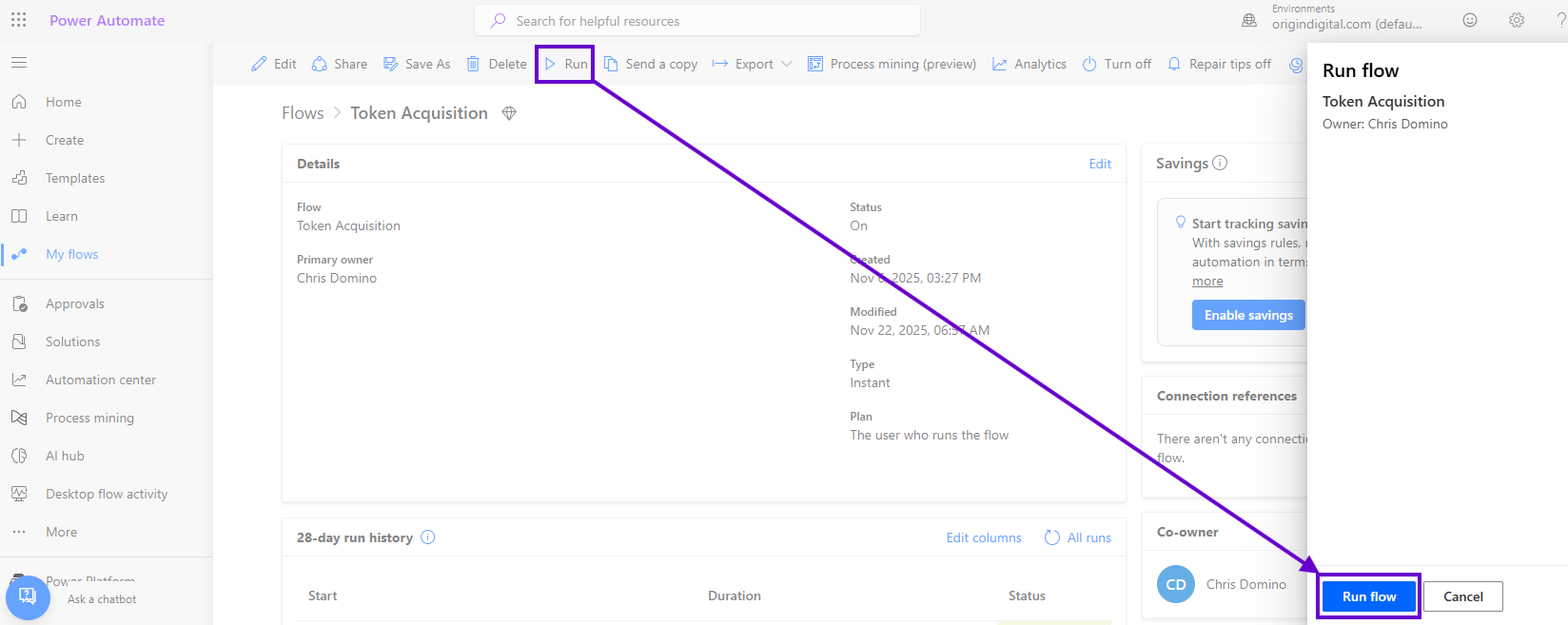
Task: Click Run in the command bar
Action: [565, 64]
